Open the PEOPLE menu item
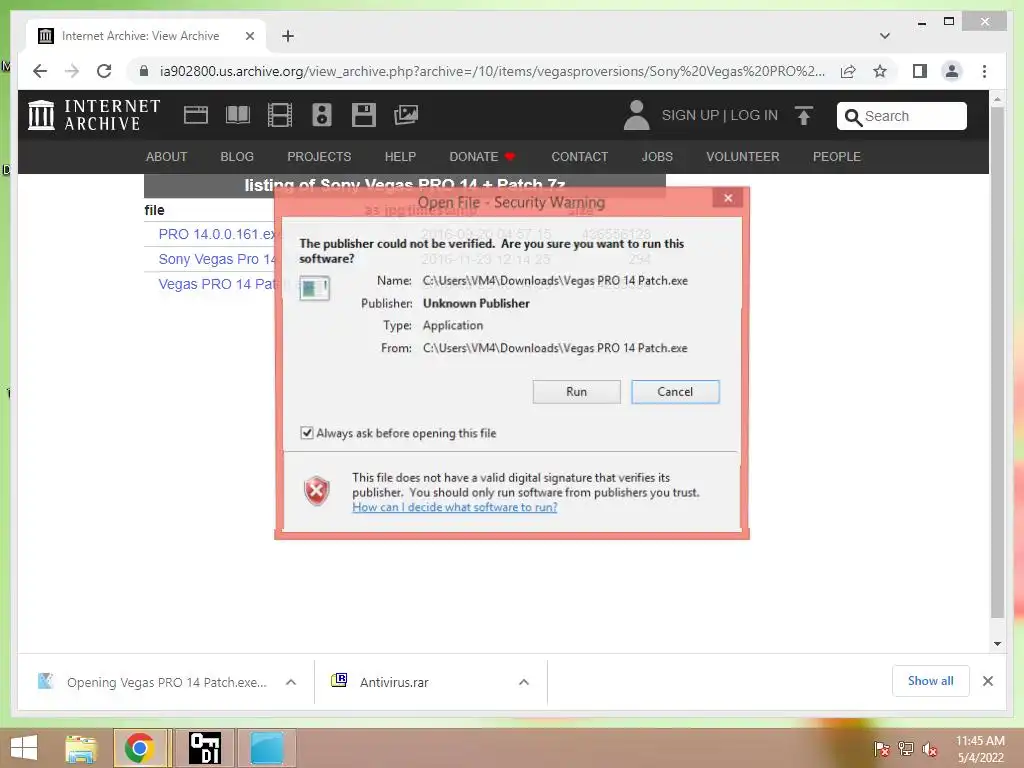1024x768 pixels. 837,157
